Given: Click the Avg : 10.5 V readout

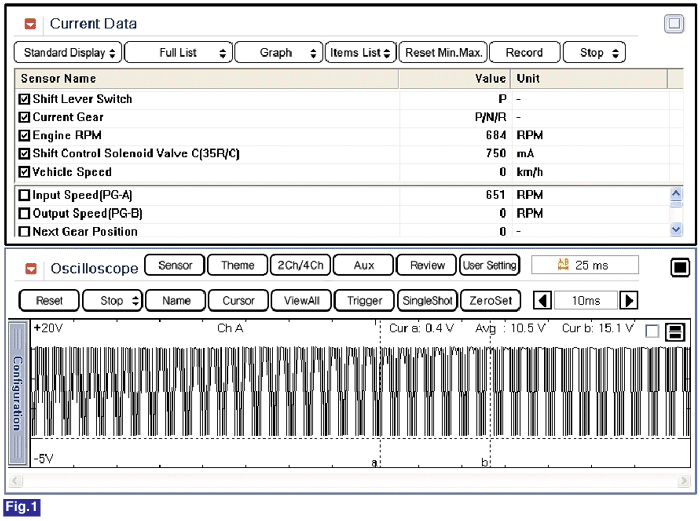Looking at the screenshot, I should (510, 329).
